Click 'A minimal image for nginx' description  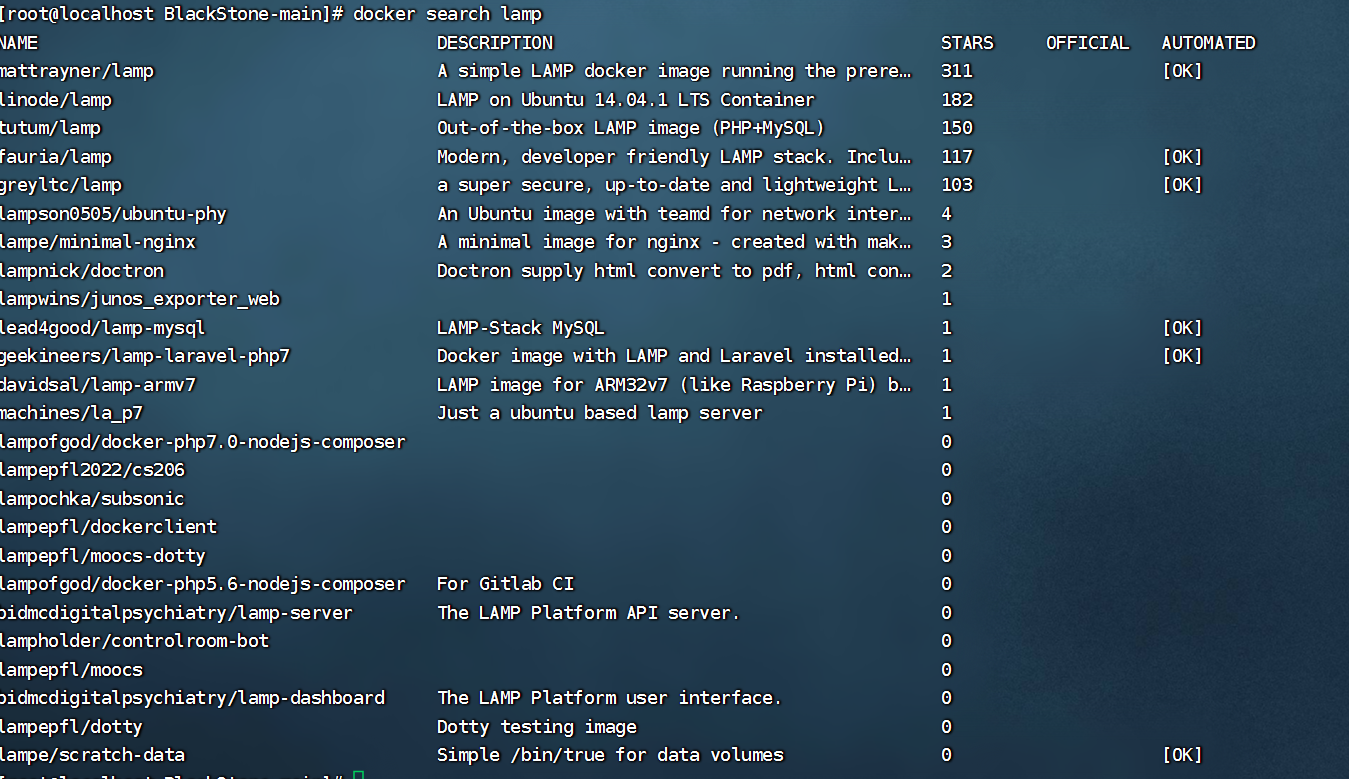pyautogui.click(x=675, y=242)
